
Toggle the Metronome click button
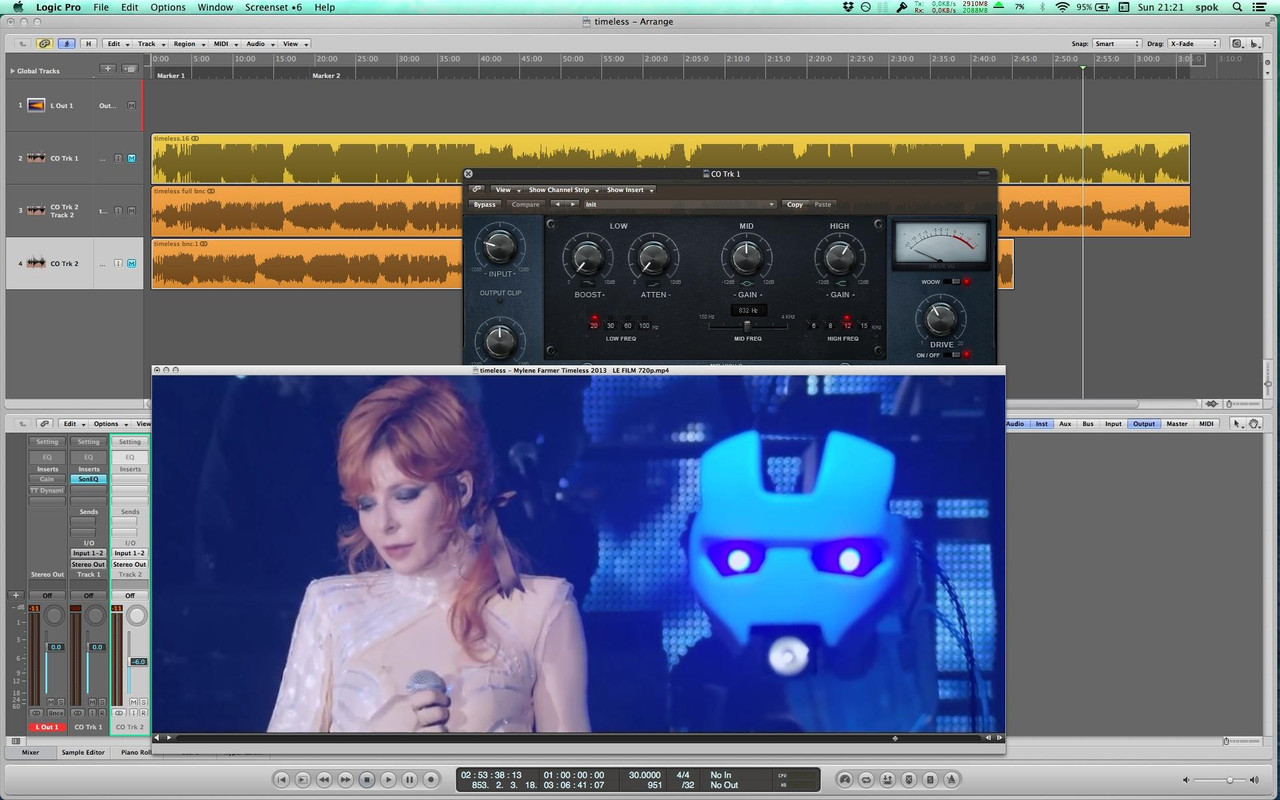point(952,779)
